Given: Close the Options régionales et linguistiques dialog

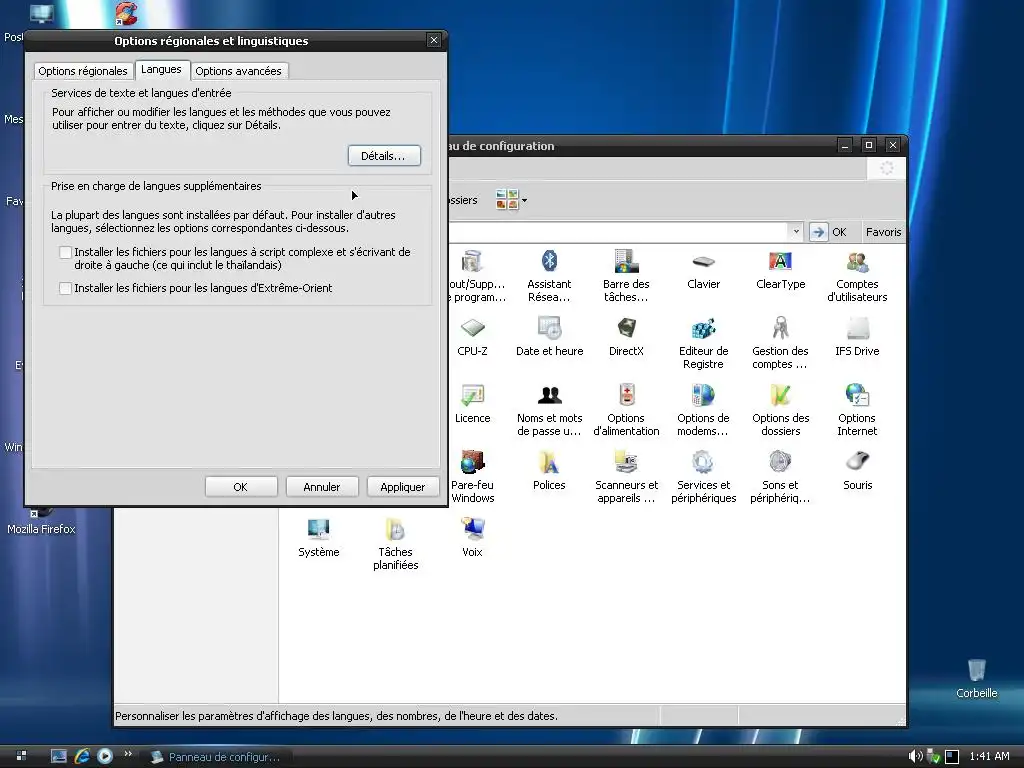Looking at the screenshot, I should tap(434, 40).
